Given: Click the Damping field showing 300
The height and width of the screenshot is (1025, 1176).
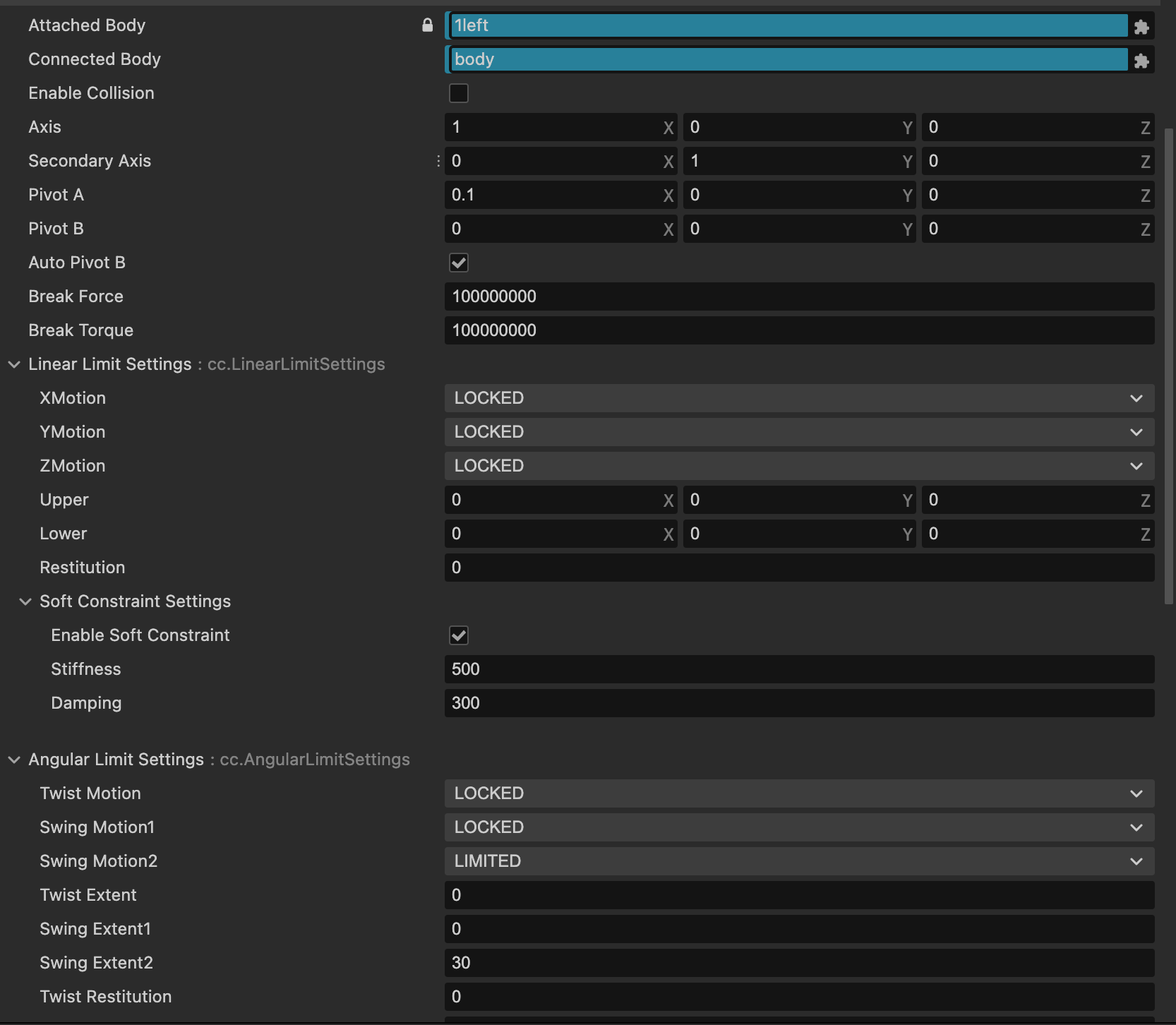Looking at the screenshot, I should [x=800, y=703].
